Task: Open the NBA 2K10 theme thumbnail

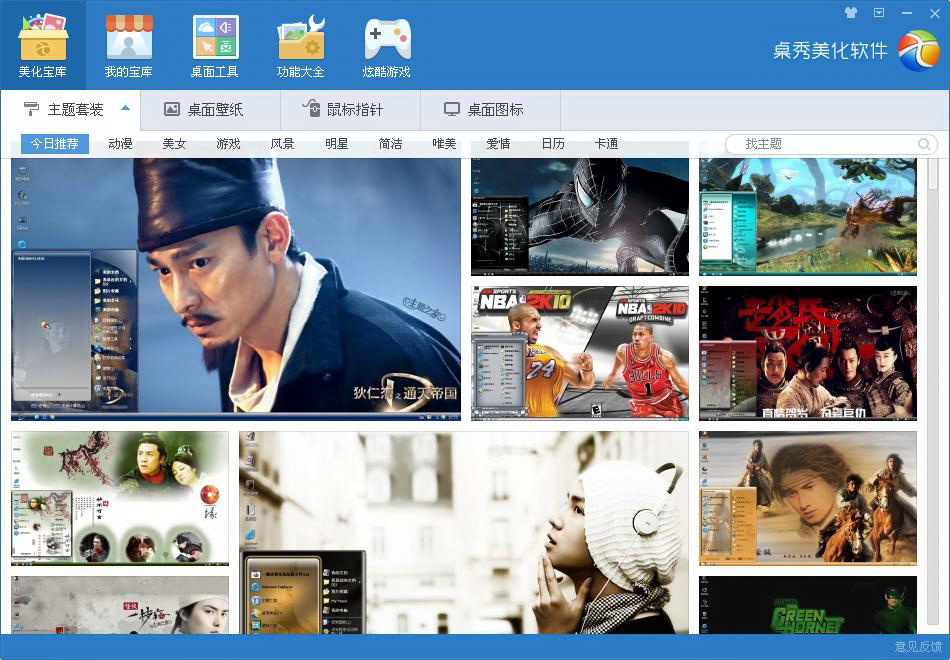Action: coord(580,353)
